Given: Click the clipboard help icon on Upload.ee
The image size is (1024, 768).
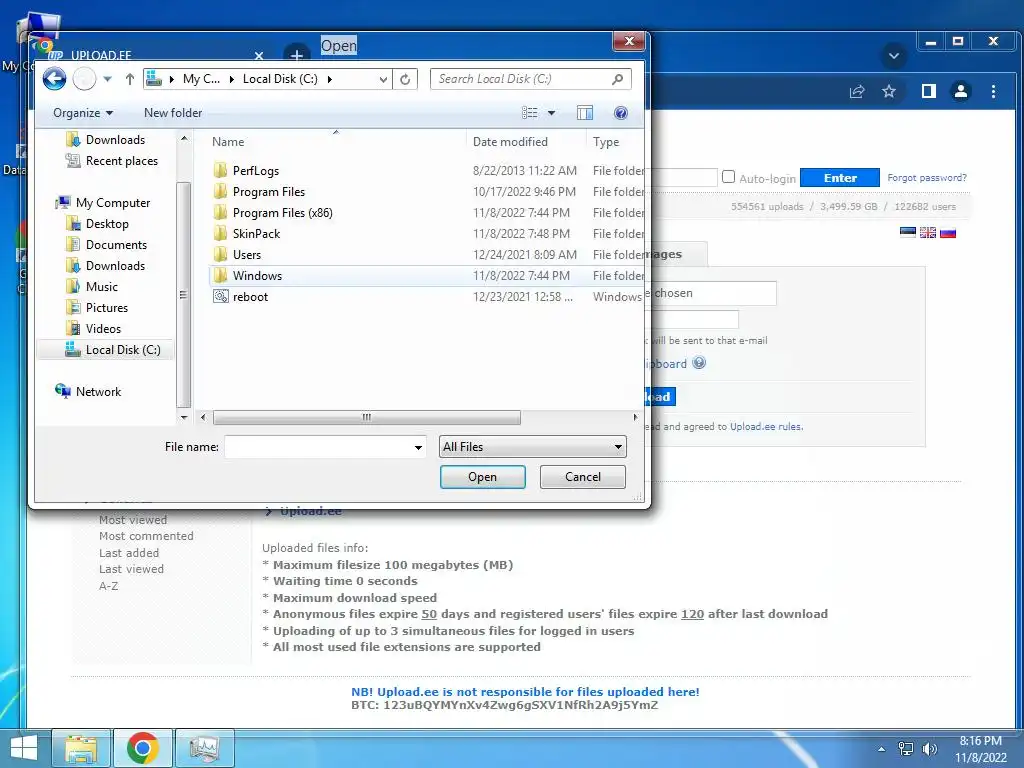Looking at the screenshot, I should [x=699, y=362].
